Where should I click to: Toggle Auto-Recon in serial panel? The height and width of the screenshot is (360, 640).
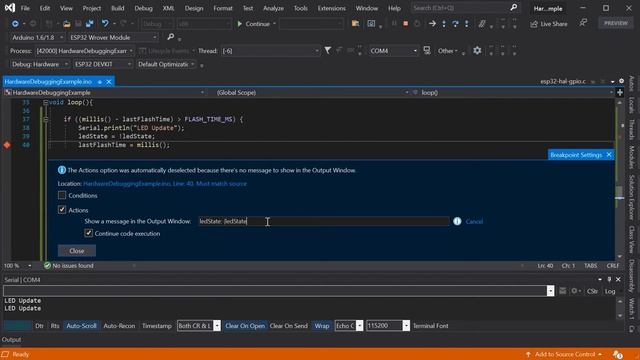pos(119,326)
